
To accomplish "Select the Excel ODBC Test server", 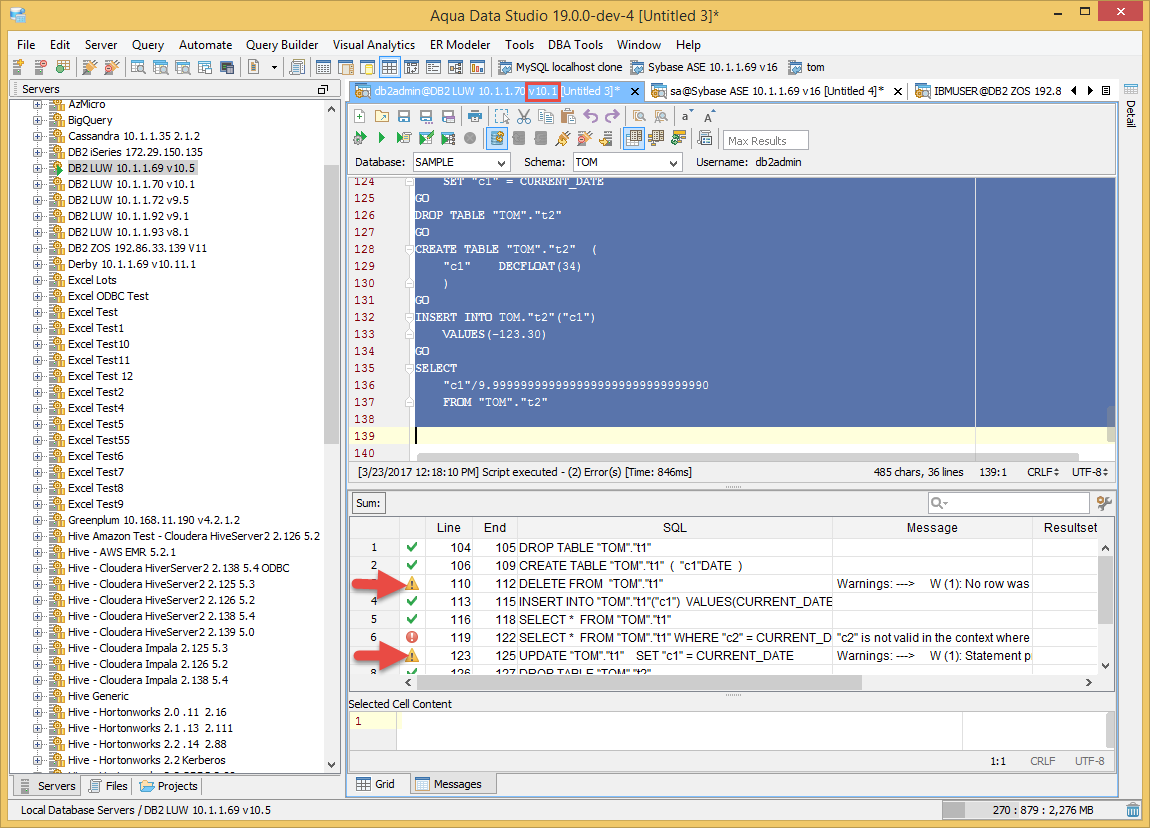I will pyautogui.click(x=108, y=296).
